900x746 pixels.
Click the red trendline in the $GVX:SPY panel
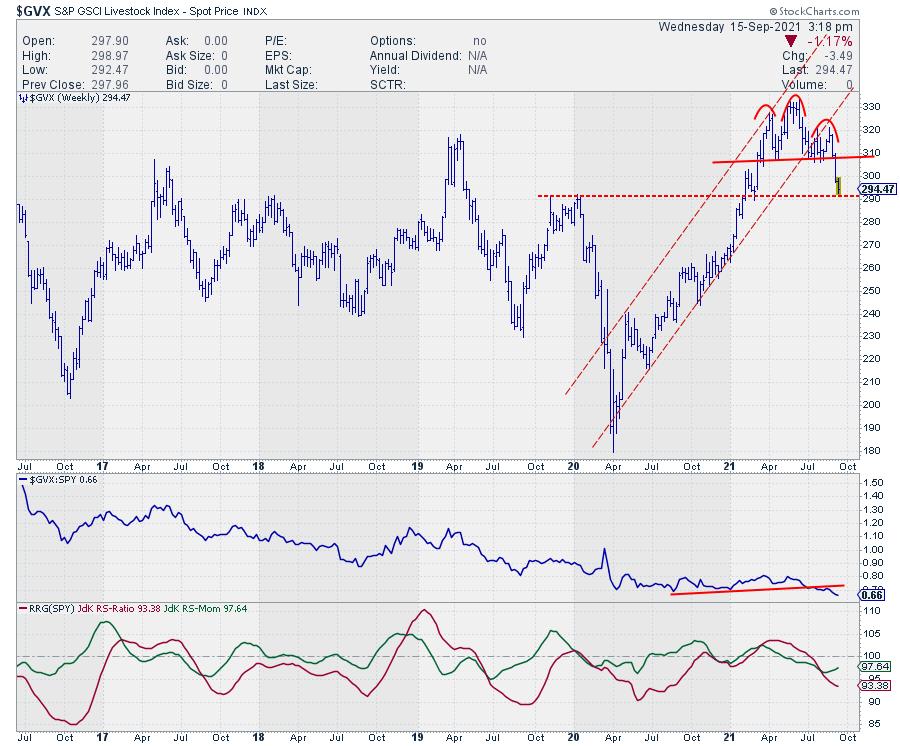(720, 591)
